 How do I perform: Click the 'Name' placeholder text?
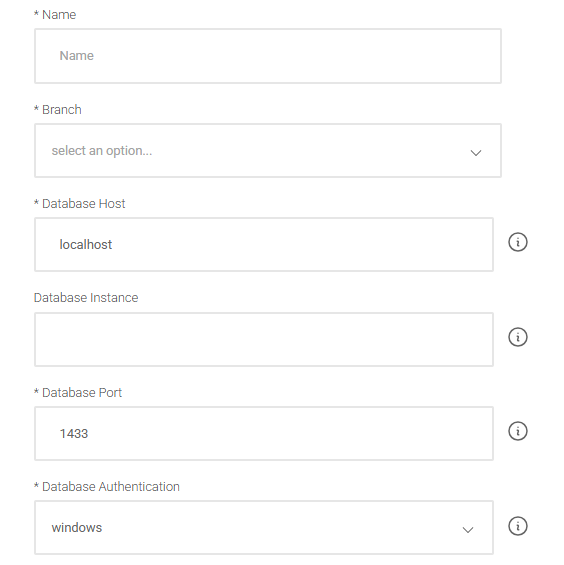pos(76,56)
